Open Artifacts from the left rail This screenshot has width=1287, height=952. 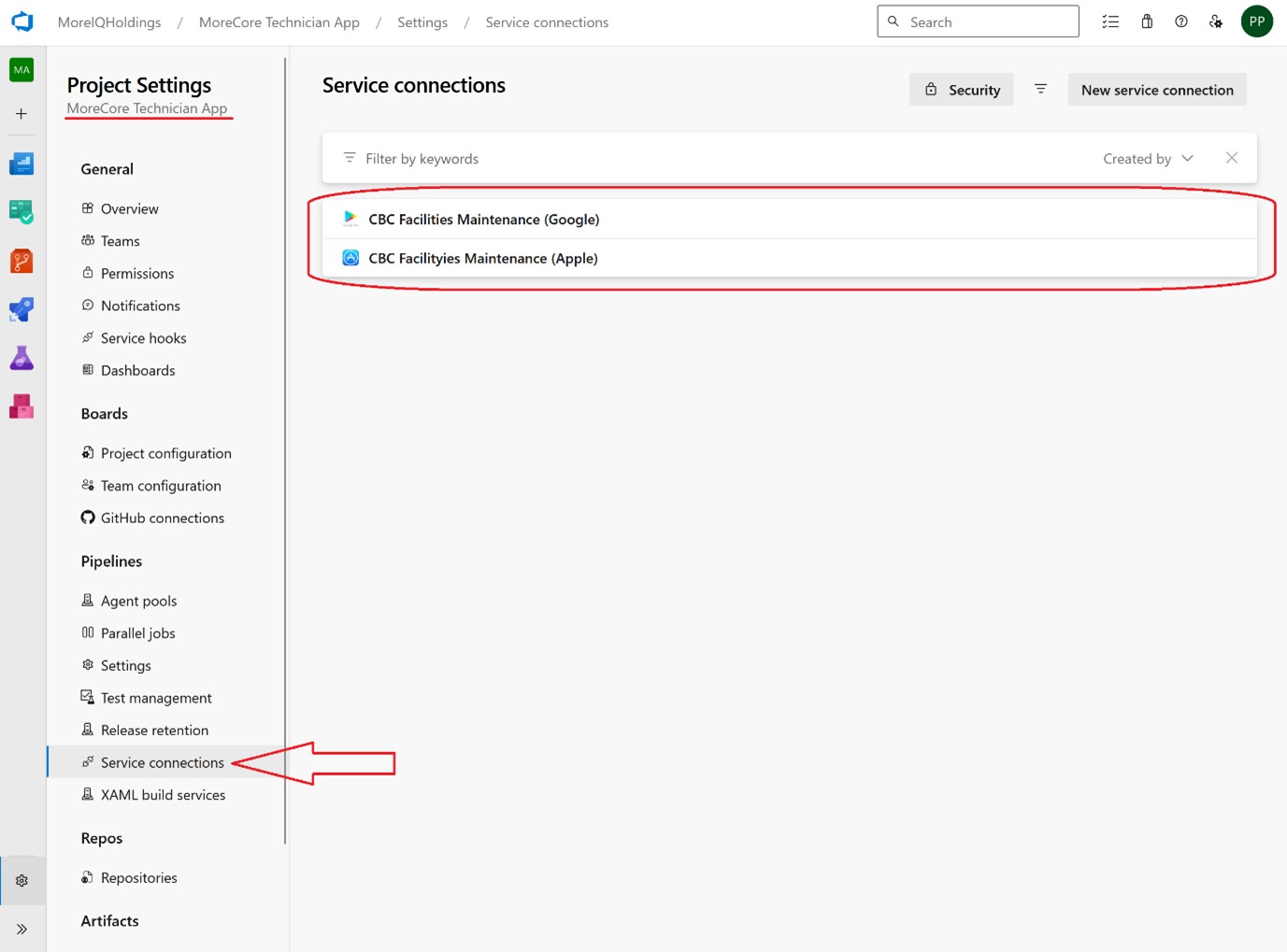pyautogui.click(x=21, y=406)
